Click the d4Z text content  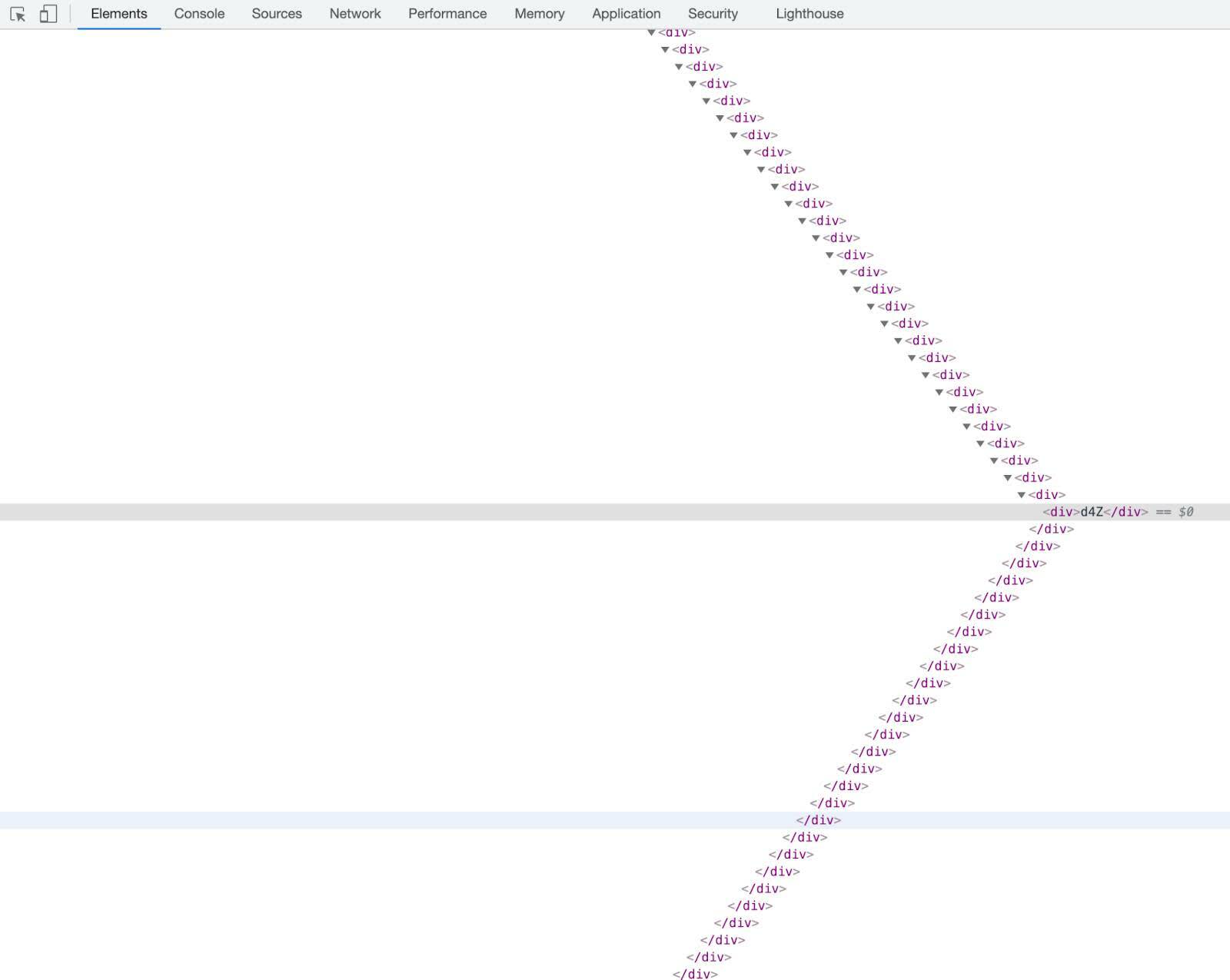click(x=1092, y=512)
